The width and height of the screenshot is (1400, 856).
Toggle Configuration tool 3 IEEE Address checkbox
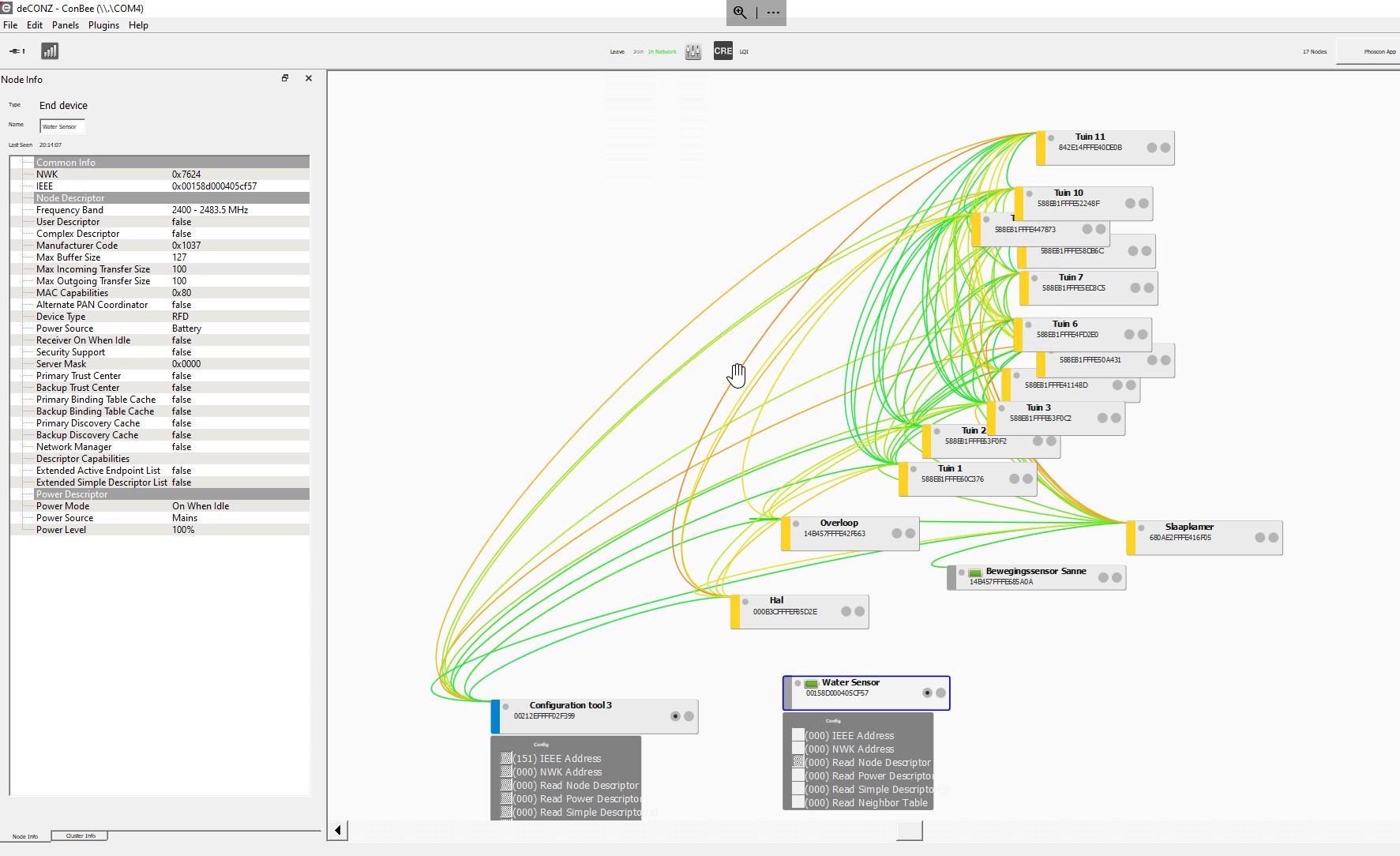tap(506, 758)
